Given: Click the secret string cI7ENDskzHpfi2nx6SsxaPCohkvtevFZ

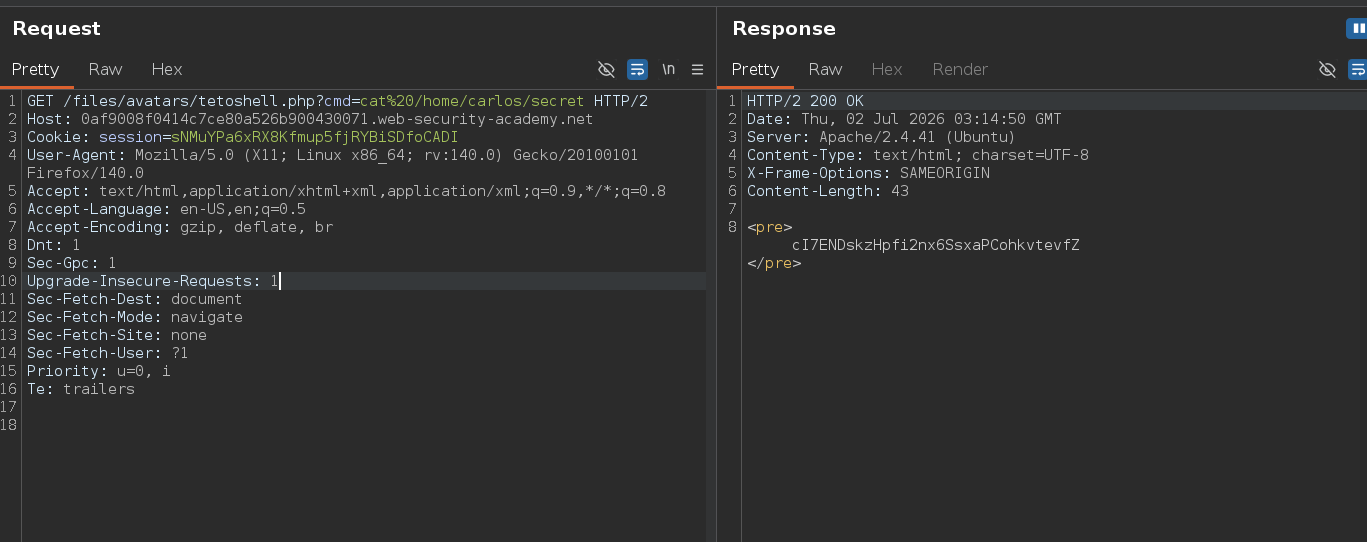Looking at the screenshot, I should (x=936, y=245).
